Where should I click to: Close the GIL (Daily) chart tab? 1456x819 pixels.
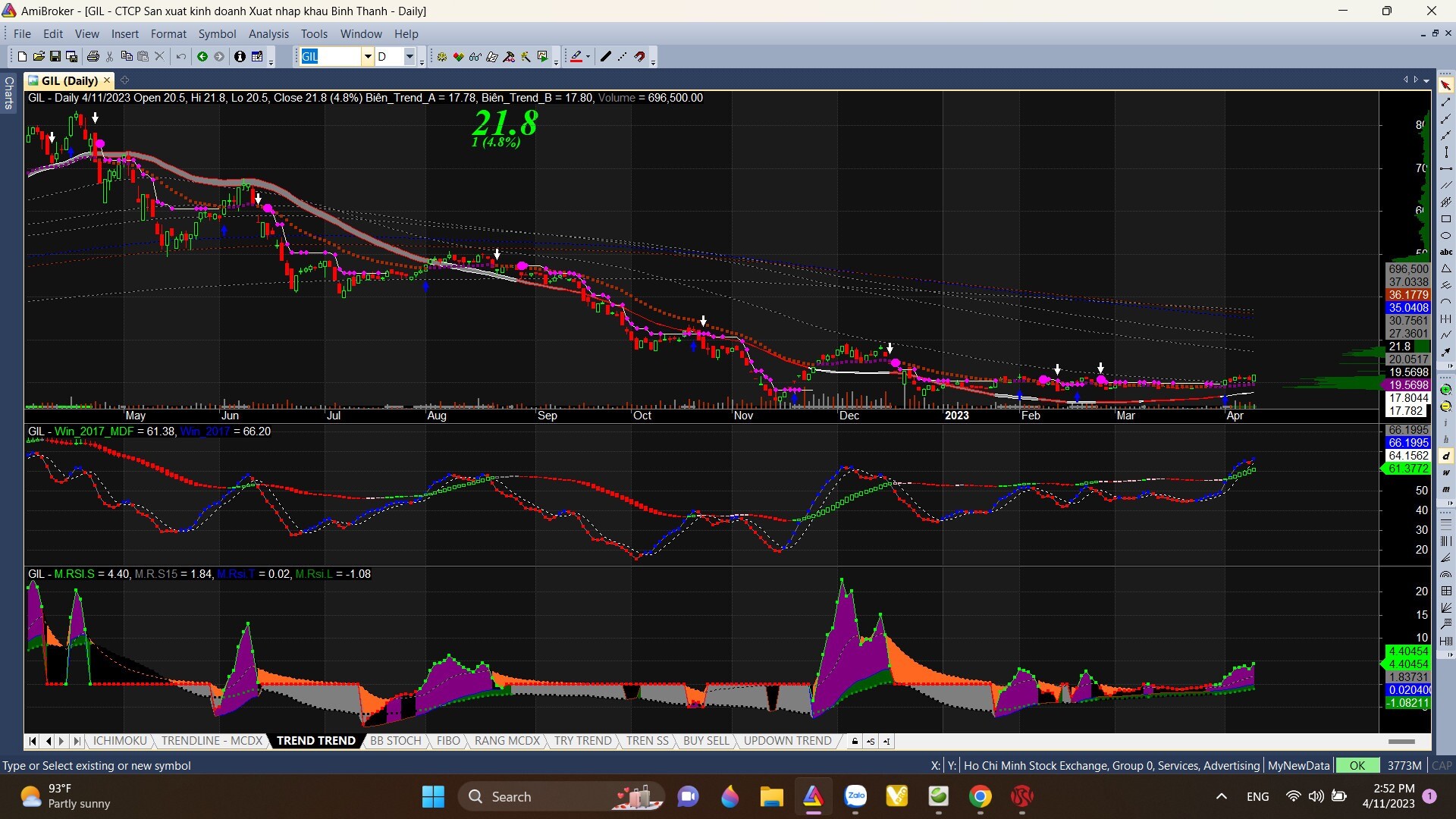[107, 80]
